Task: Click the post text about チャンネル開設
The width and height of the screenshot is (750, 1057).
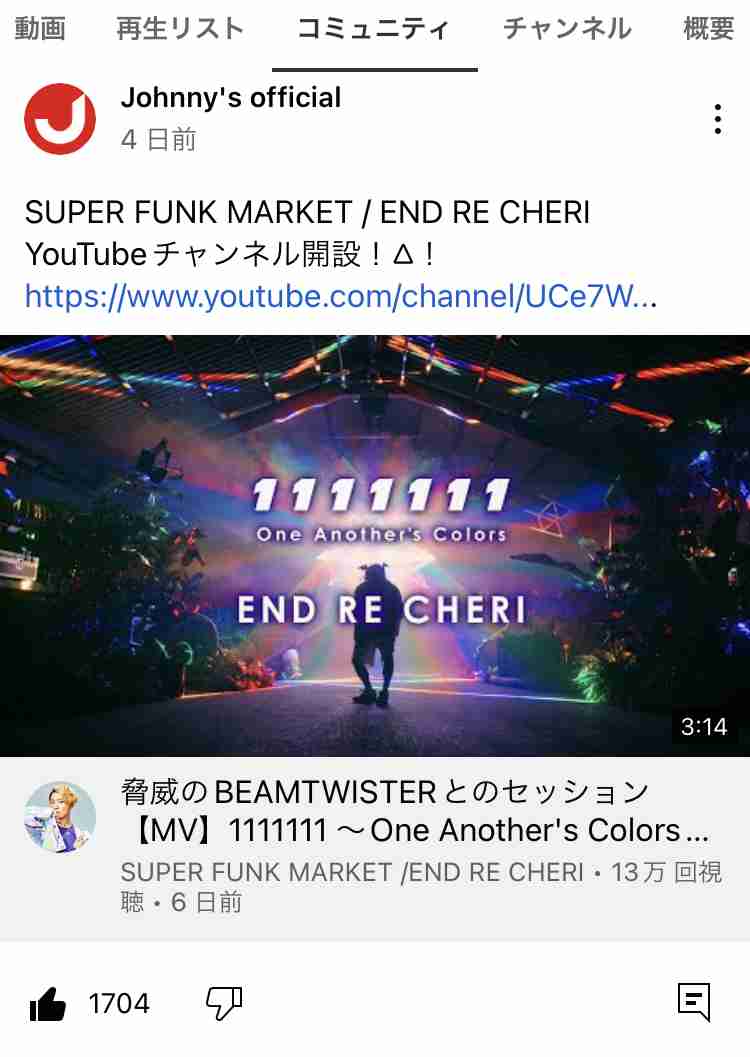Action: pyautogui.click(x=307, y=233)
